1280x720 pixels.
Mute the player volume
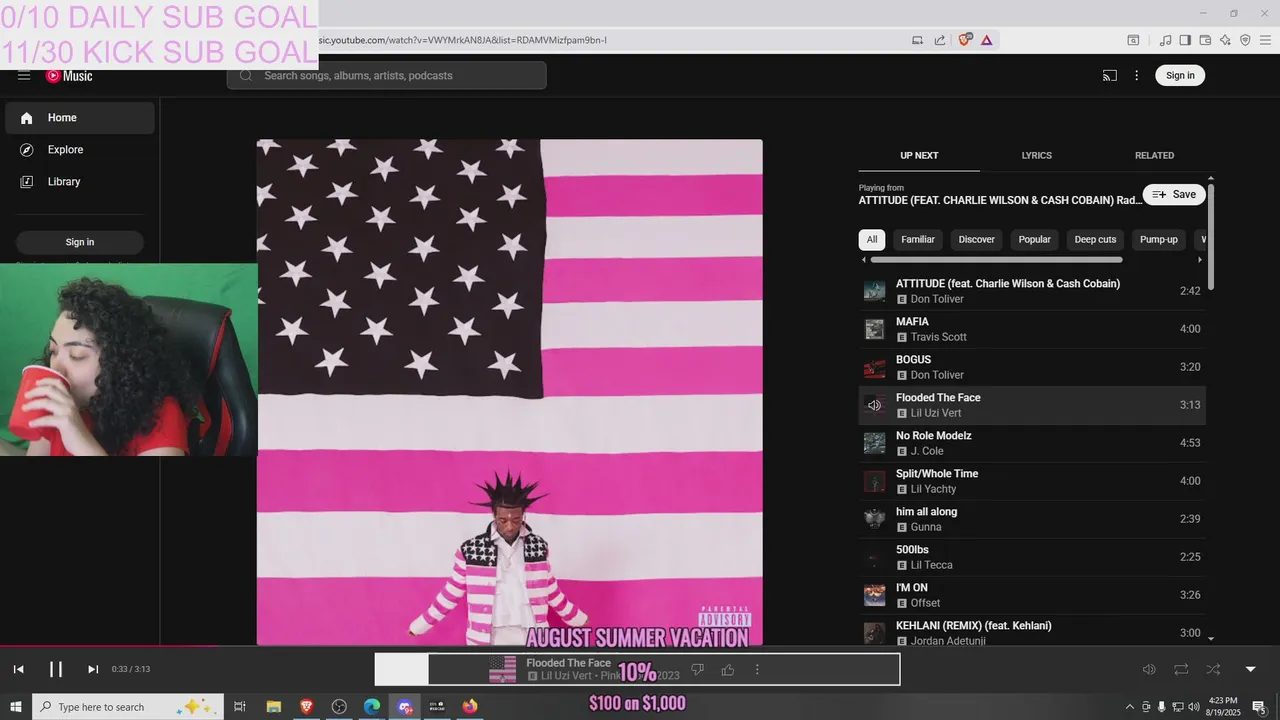coord(1149,669)
